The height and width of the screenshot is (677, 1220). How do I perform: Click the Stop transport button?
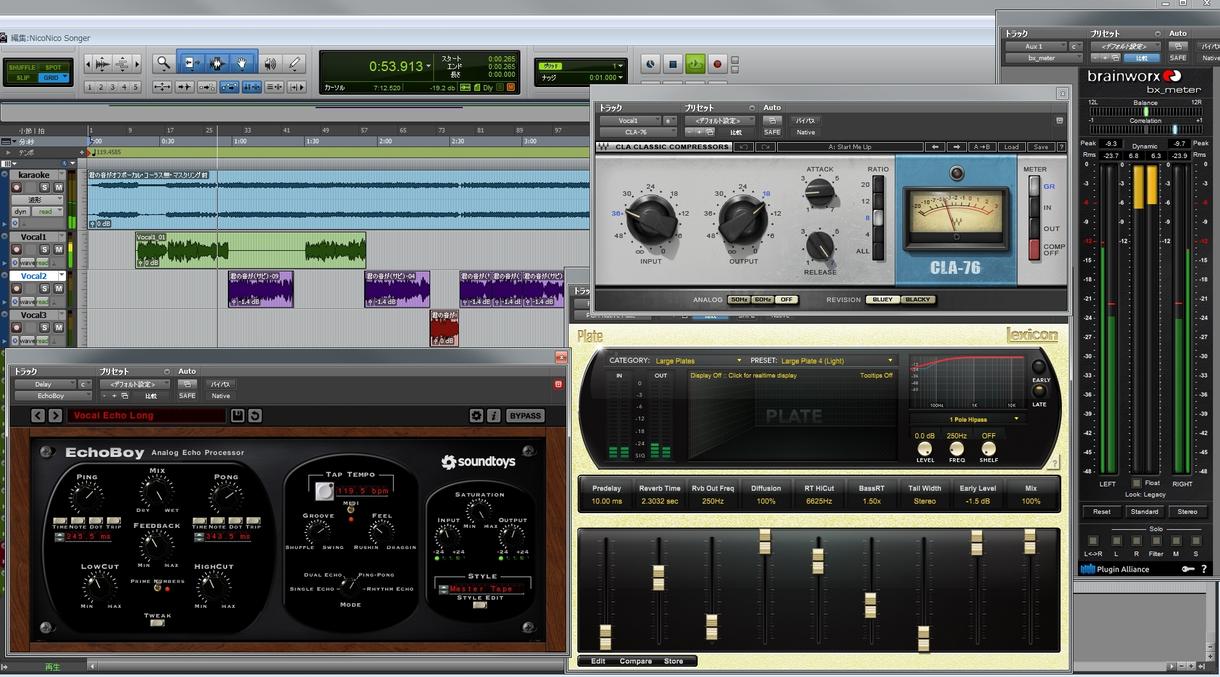(x=673, y=65)
